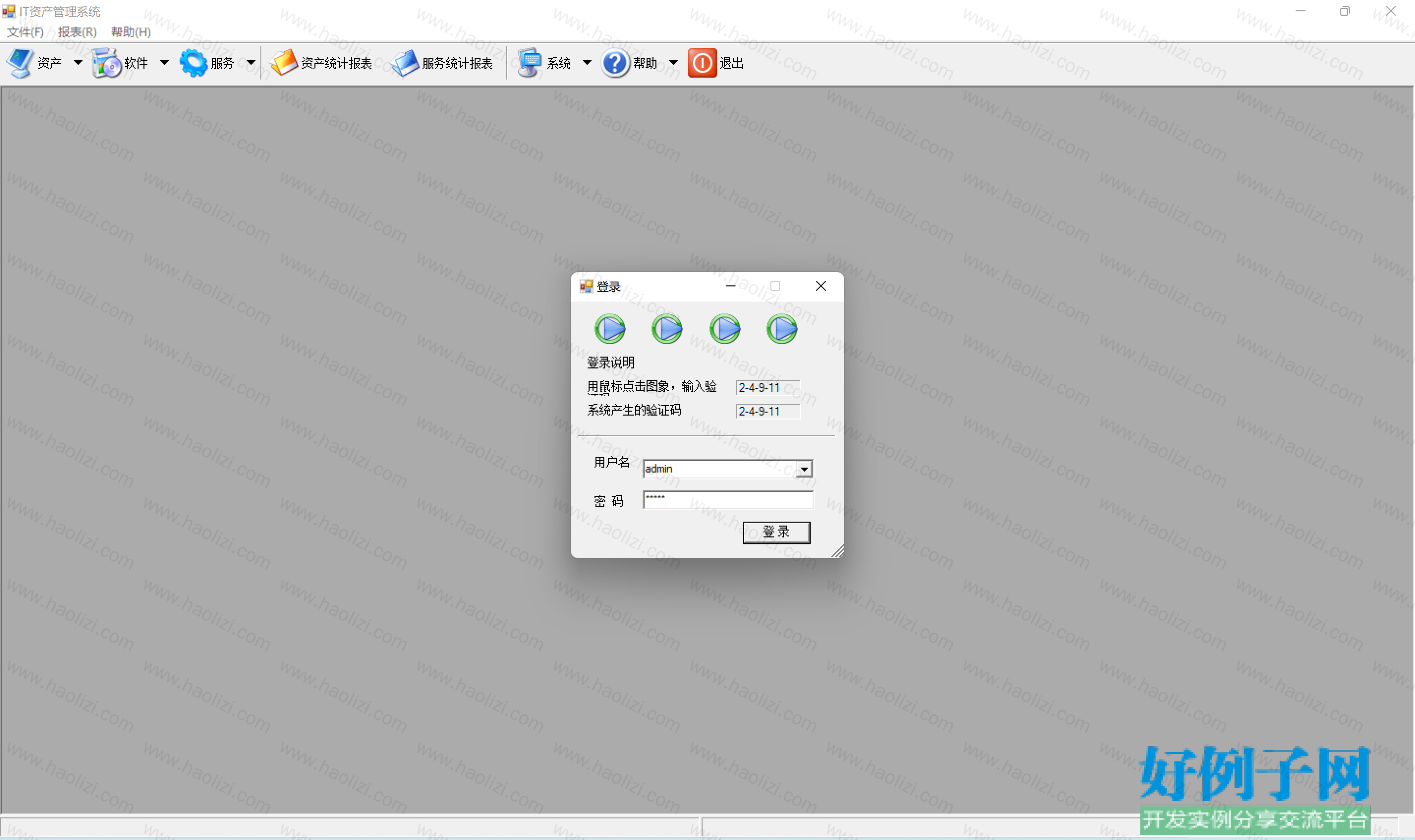Expand the 服务 dropdown arrow
1415x840 pixels.
coord(251,63)
